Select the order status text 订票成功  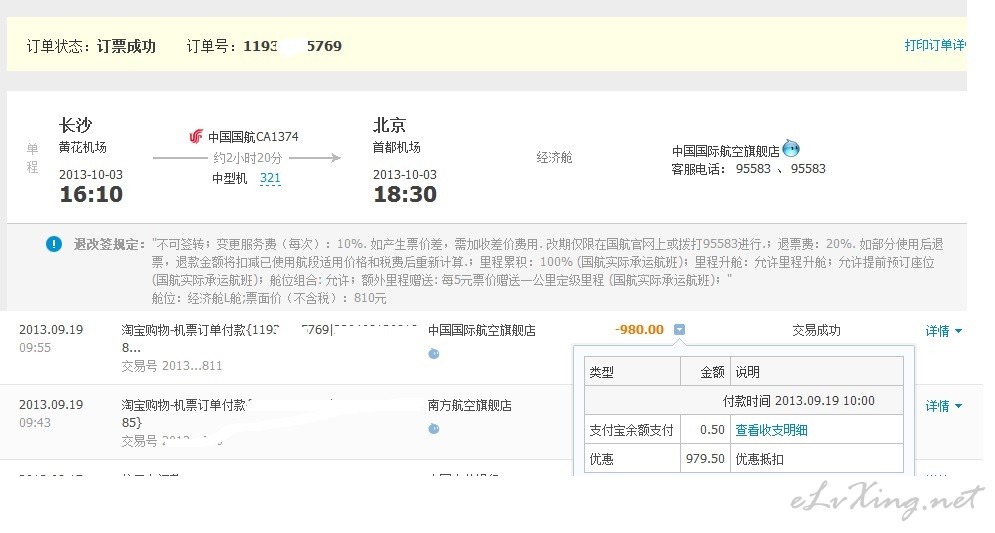126,46
